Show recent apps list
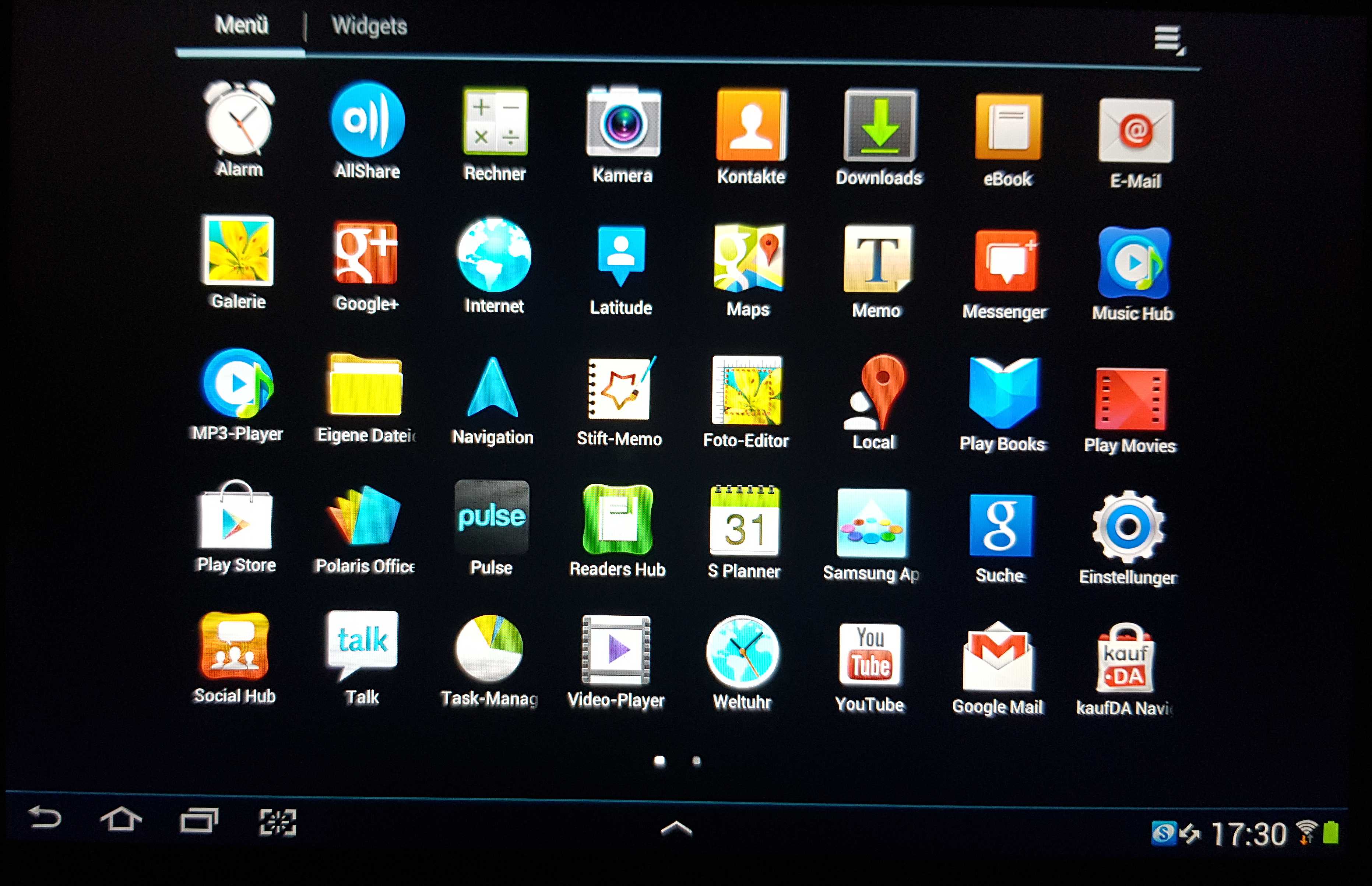 click(x=199, y=820)
